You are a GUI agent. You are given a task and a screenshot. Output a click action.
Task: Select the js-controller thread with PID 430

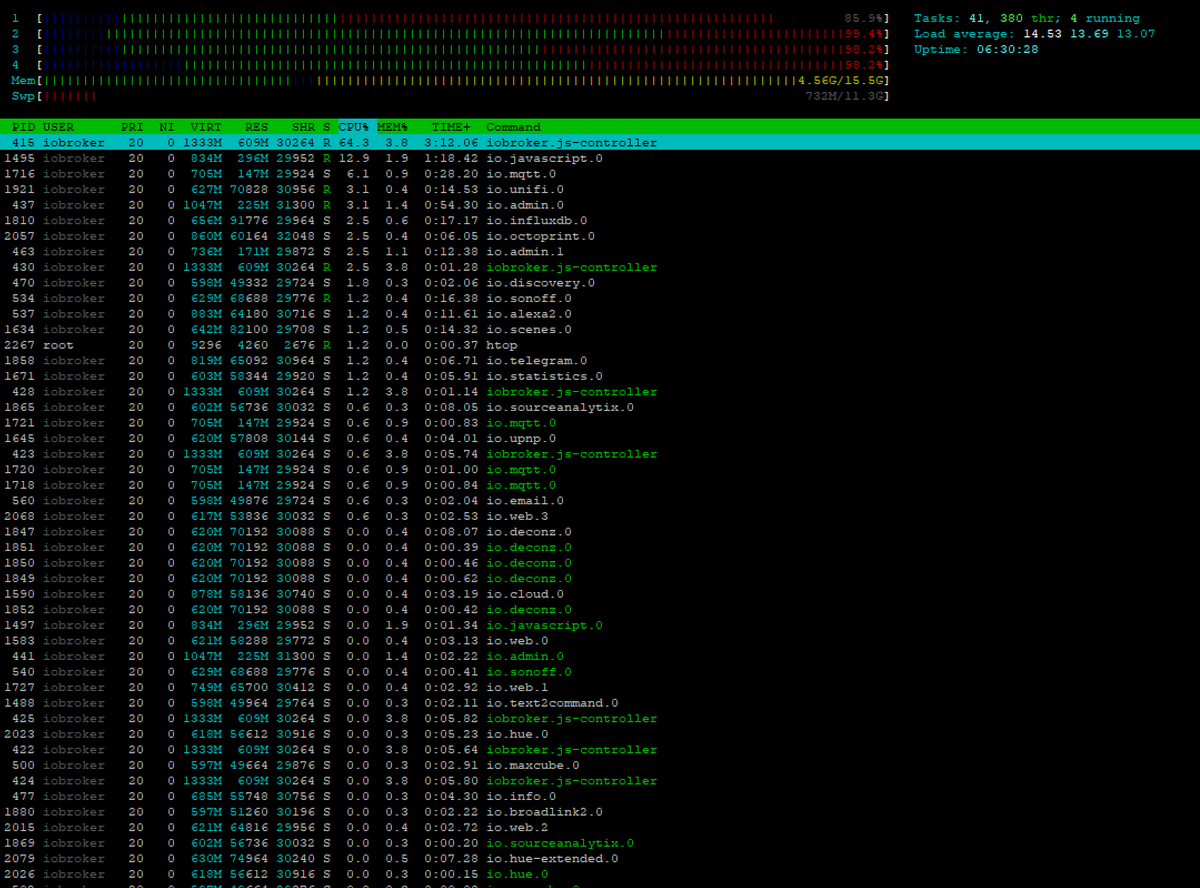(600, 267)
